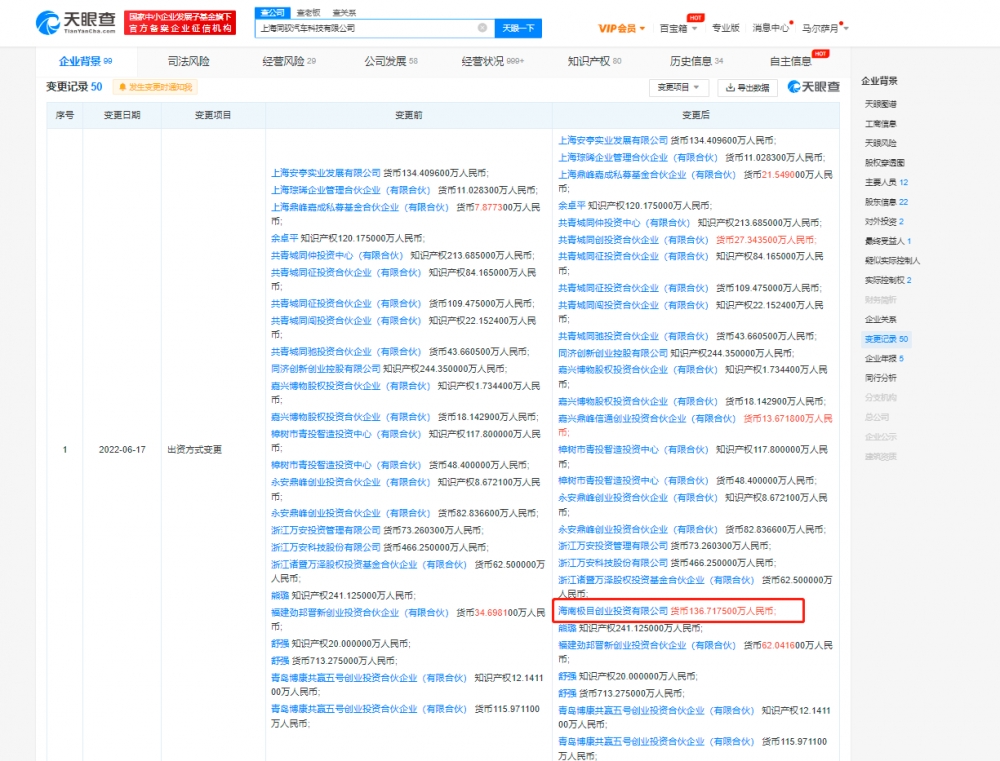Switch to the 查公司 search tab
The width and height of the screenshot is (1000, 761).
coord(272,12)
